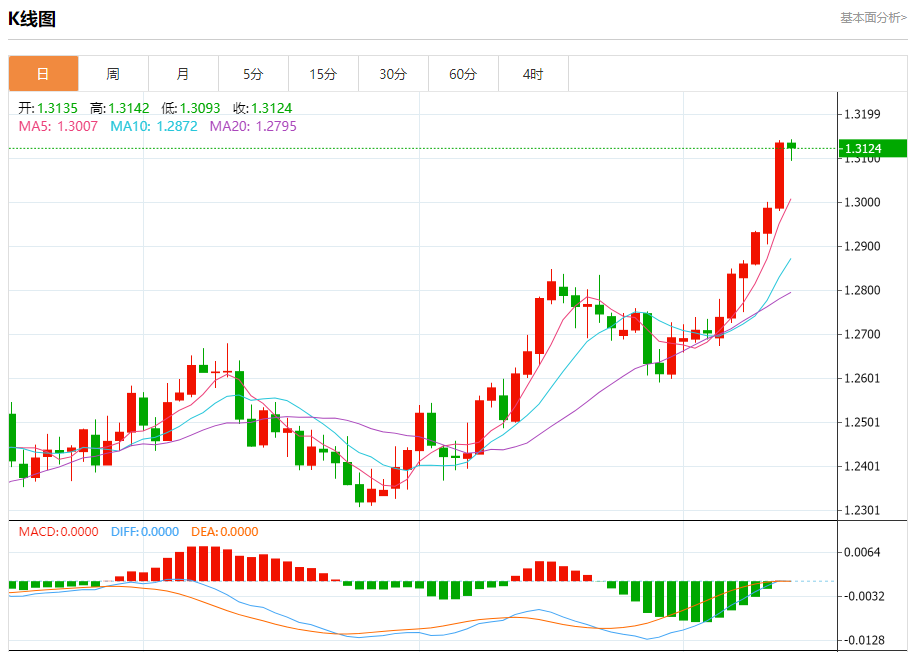Click the 1.2800 price axis label
Screen dimensions: 920x652
862,290
